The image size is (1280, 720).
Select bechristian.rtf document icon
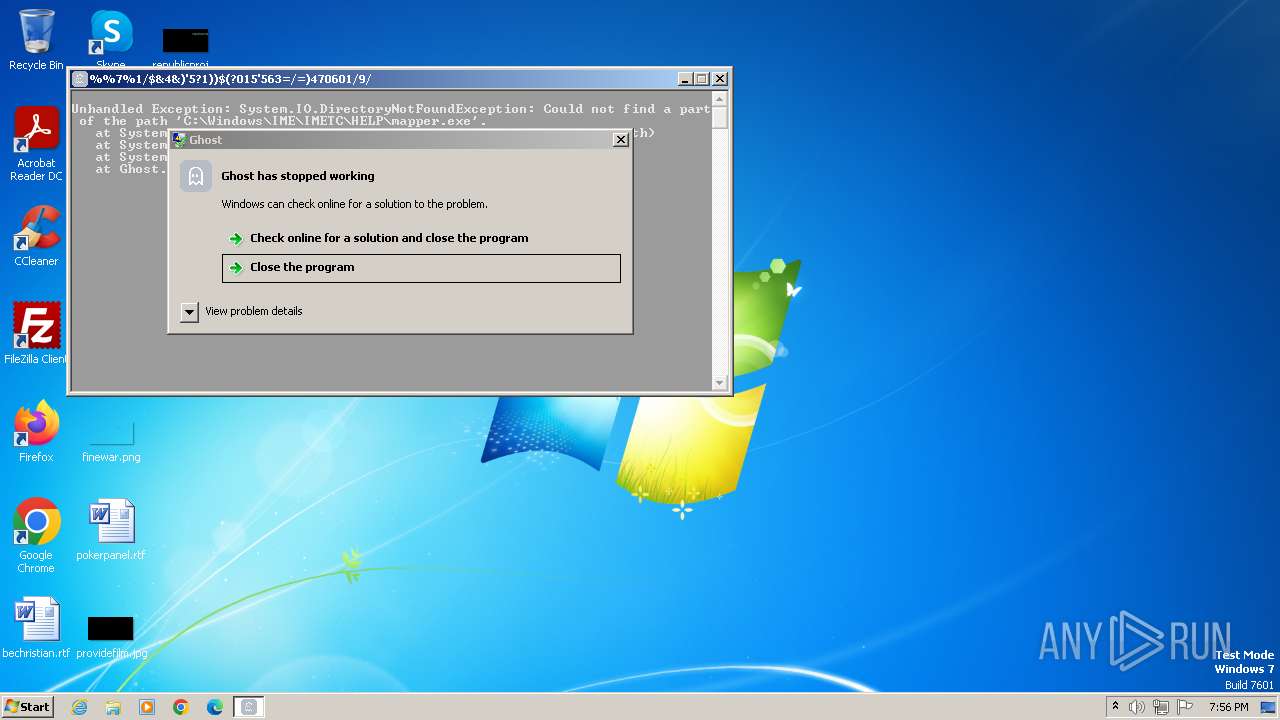pos(37,628)
